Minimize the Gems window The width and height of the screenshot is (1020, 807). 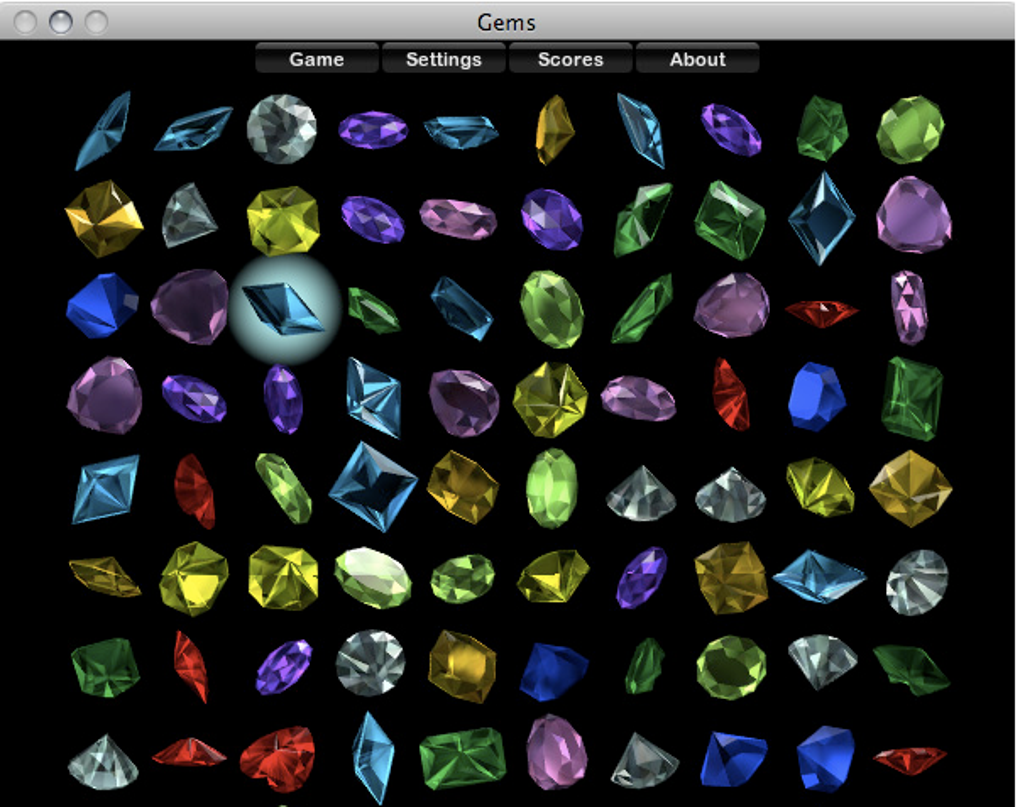[60, 21]
